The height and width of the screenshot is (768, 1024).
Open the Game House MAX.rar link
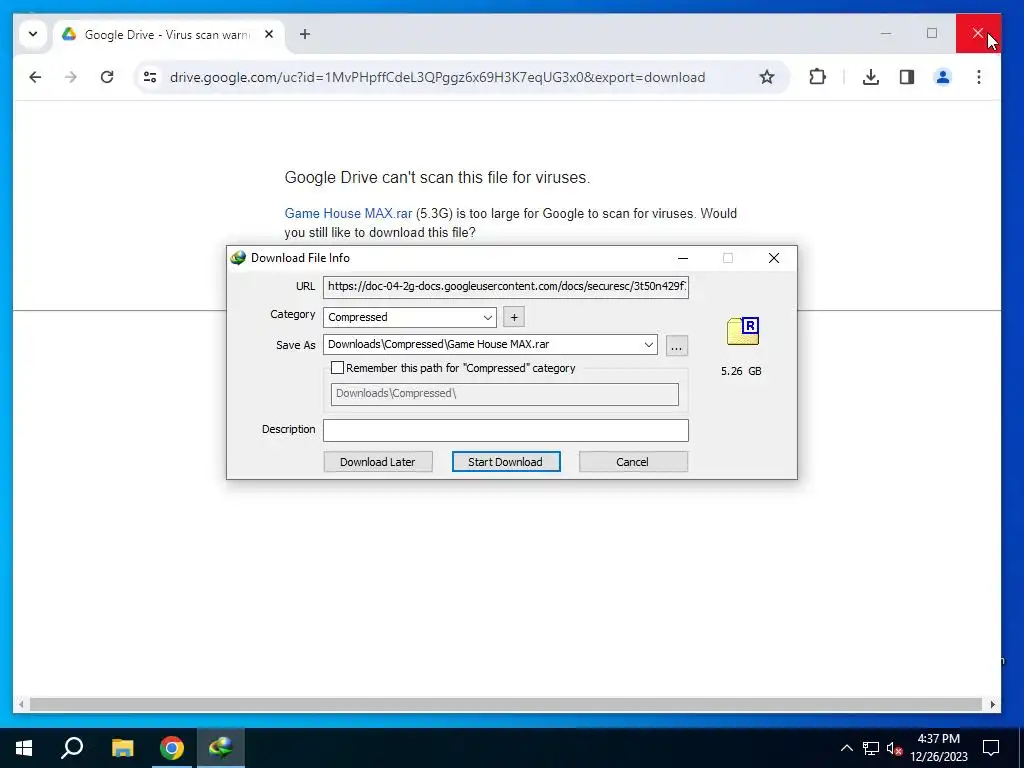[348, 214]
